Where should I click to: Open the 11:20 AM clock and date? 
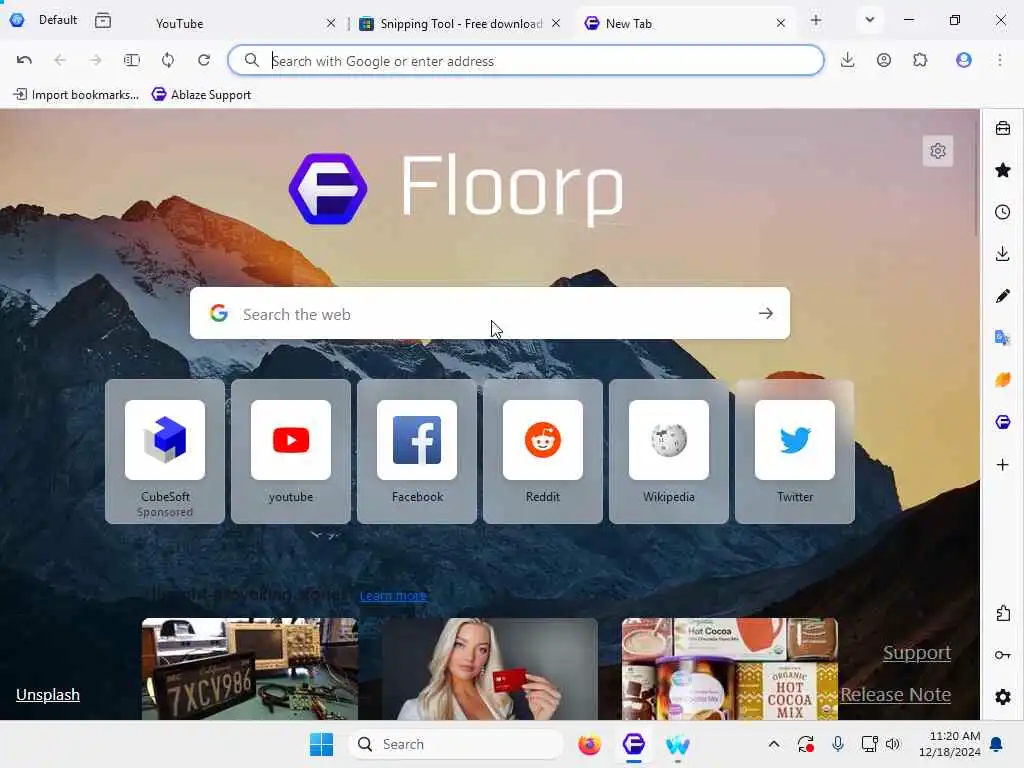tap(950, 744)
